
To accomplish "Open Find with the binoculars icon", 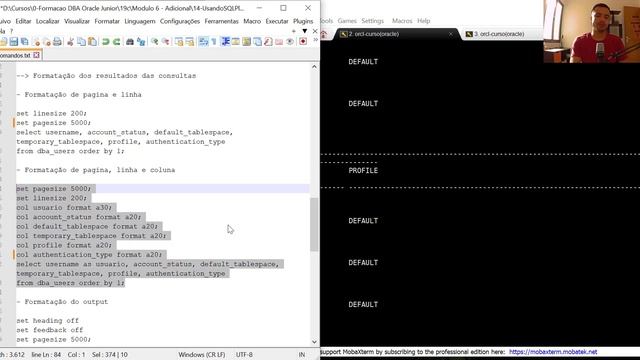I will tap(130, 42).
